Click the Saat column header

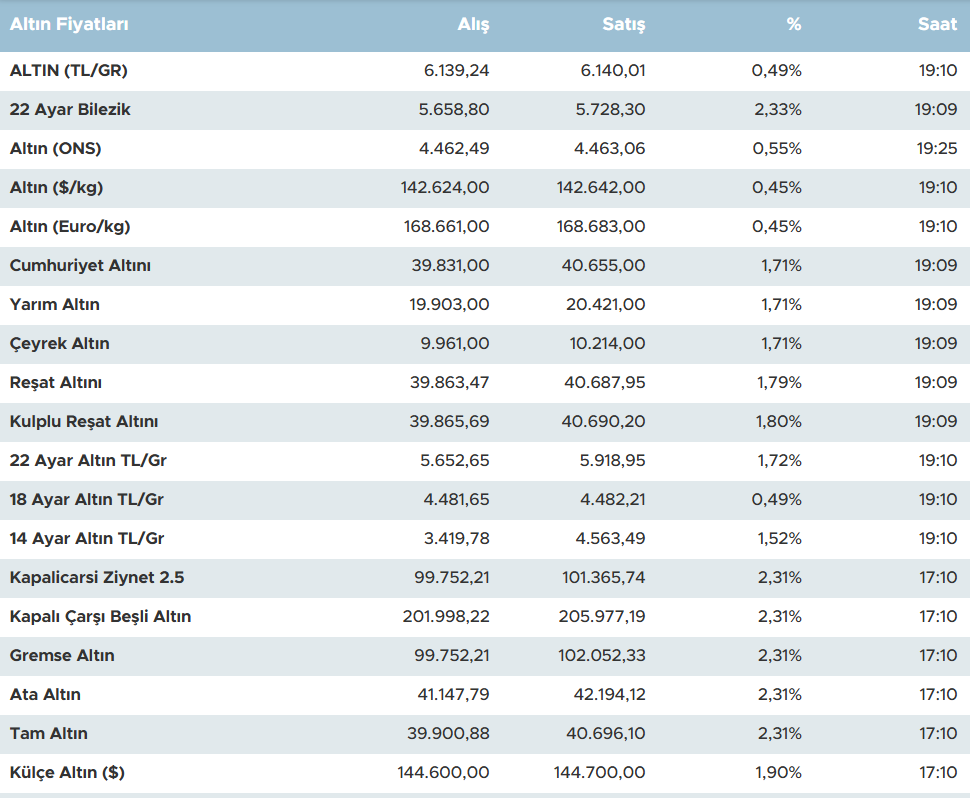937,25
